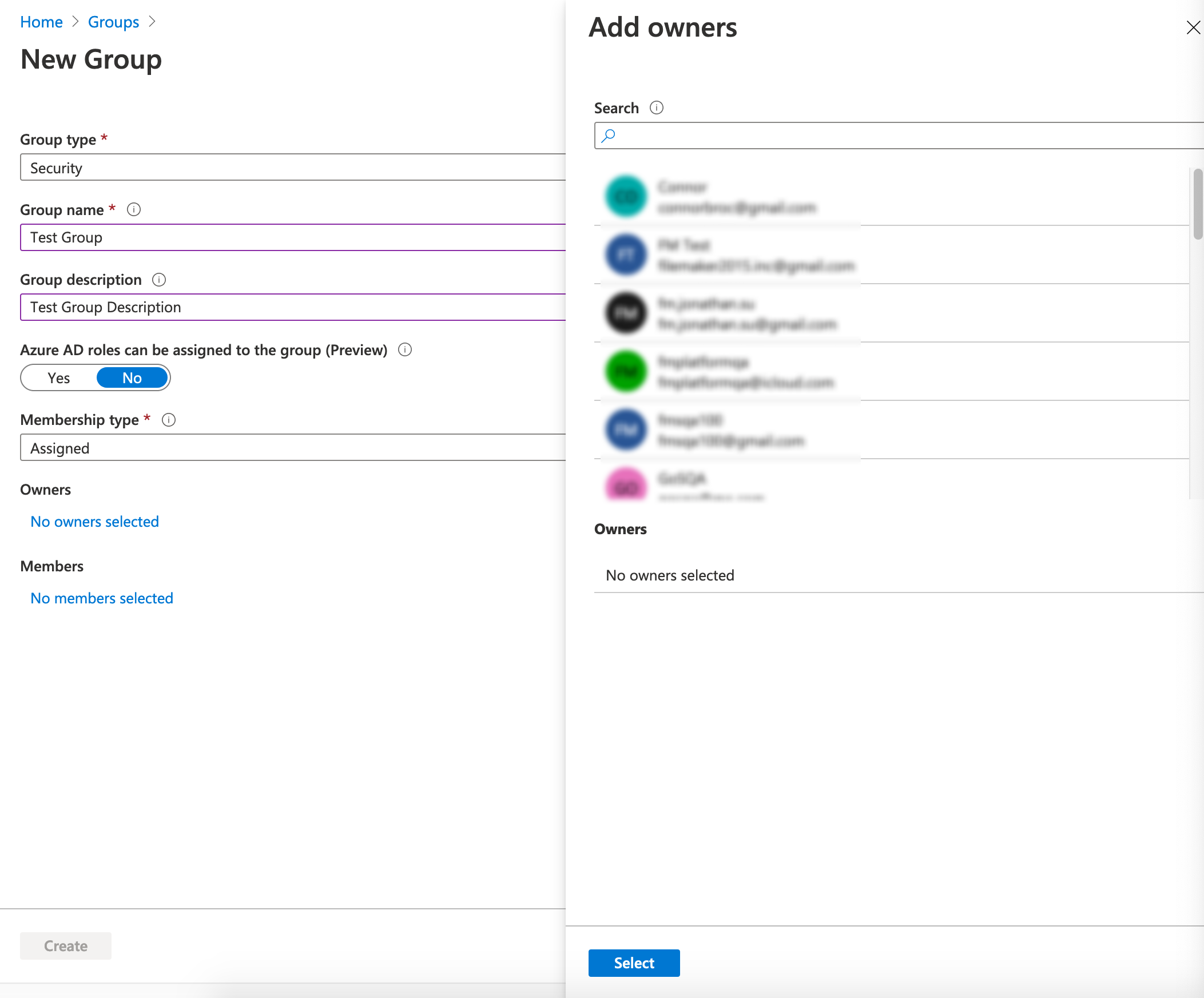Click the info icon next to Search label
Viewport: 1204px width, 998px height.
pyautogui.click(x=656, y=107)
